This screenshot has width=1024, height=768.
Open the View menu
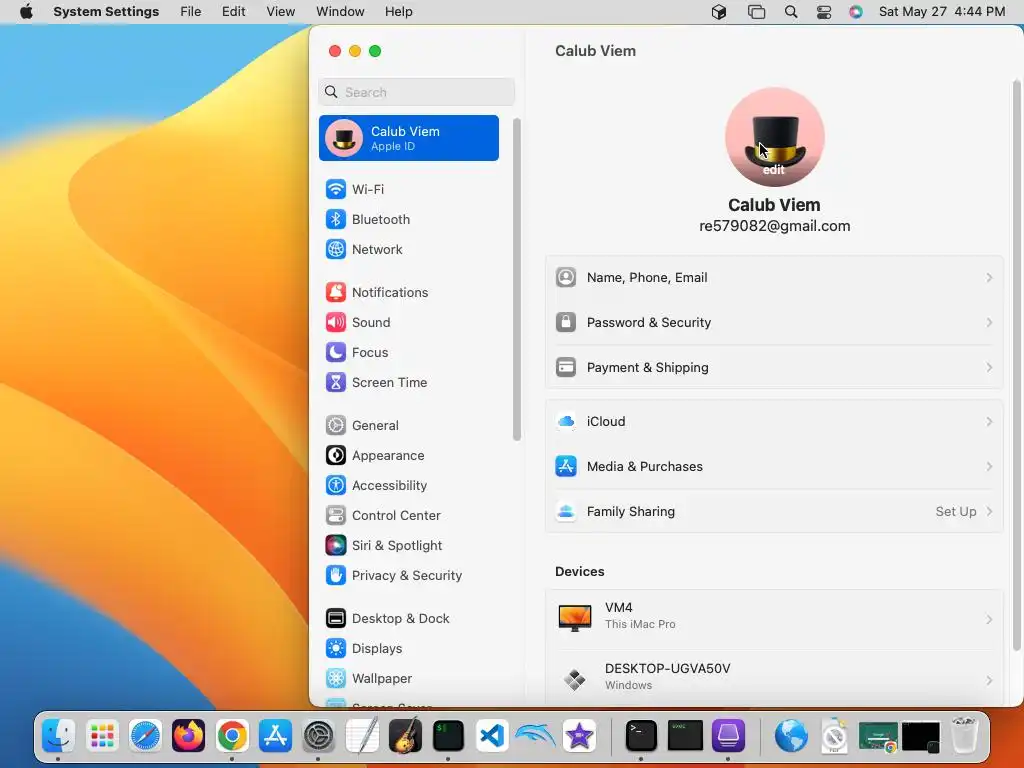pyautogui.click(x=281, y=12)
